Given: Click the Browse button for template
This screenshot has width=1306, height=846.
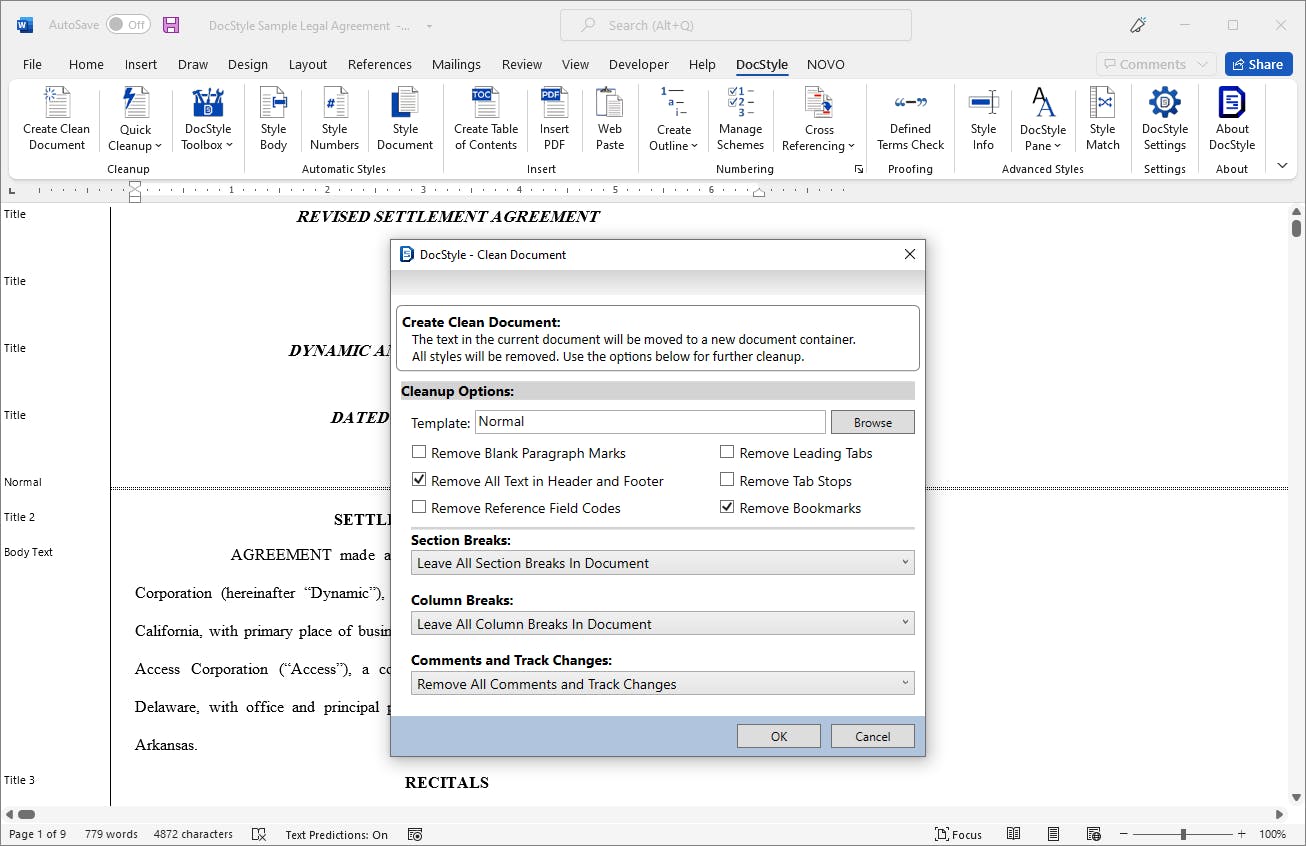Looking at the screenshot, I should pyautogui.click(x=872, y=422).
